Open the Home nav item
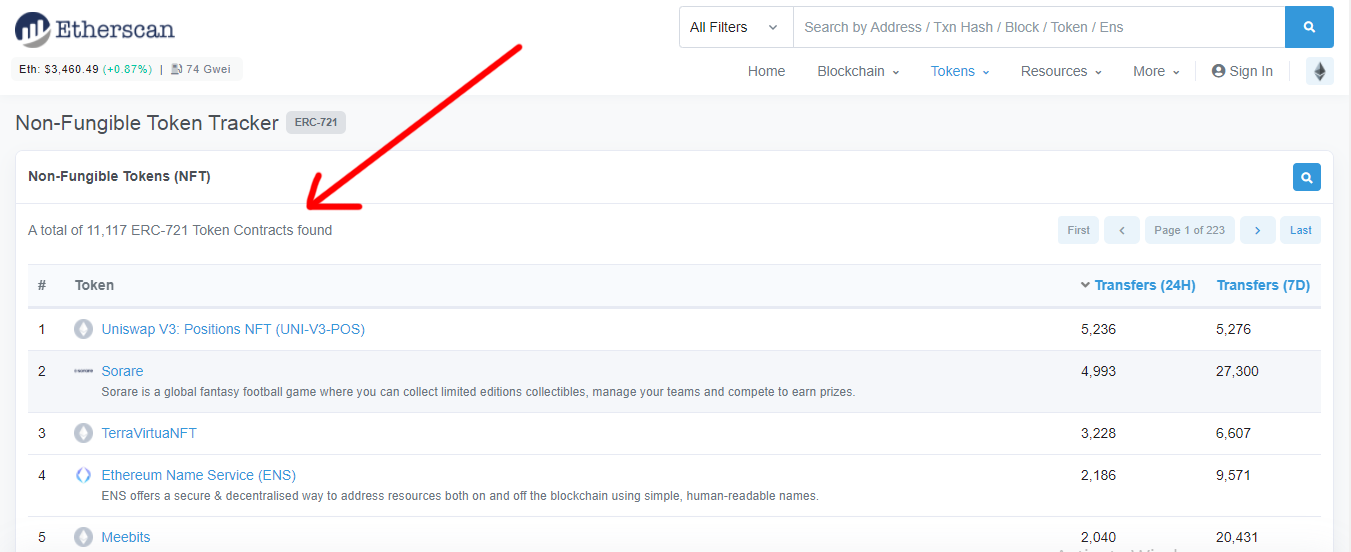 766,71
